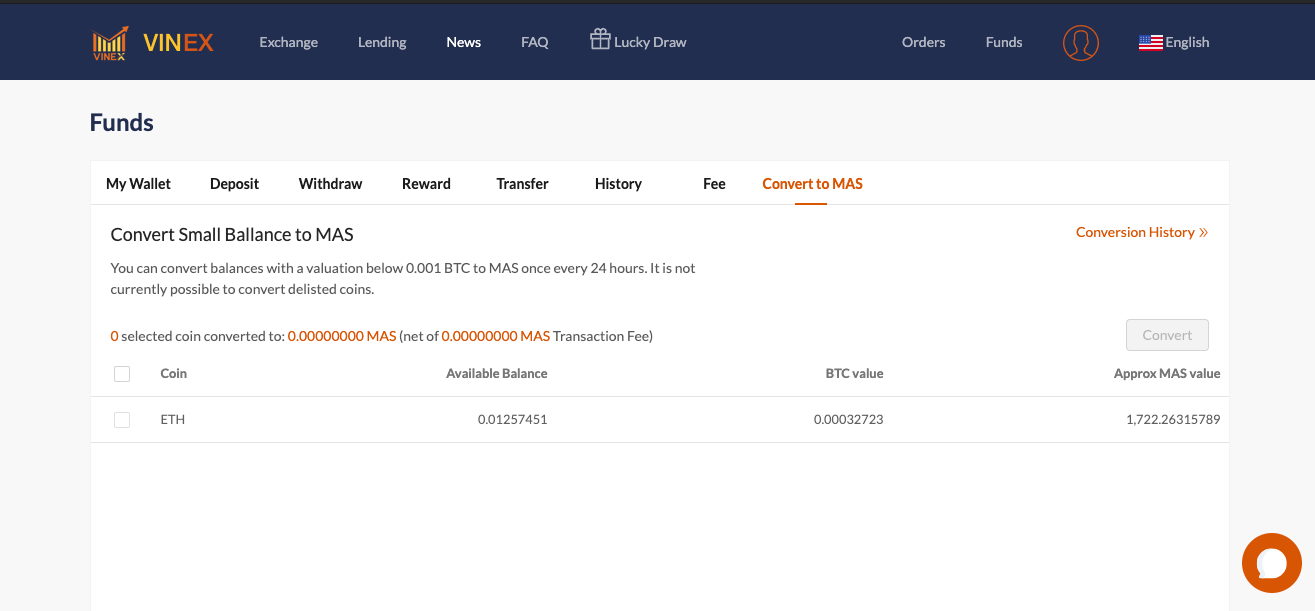
Task: Open the user profile avatar icon
Action: click(x=1081, y=42)
